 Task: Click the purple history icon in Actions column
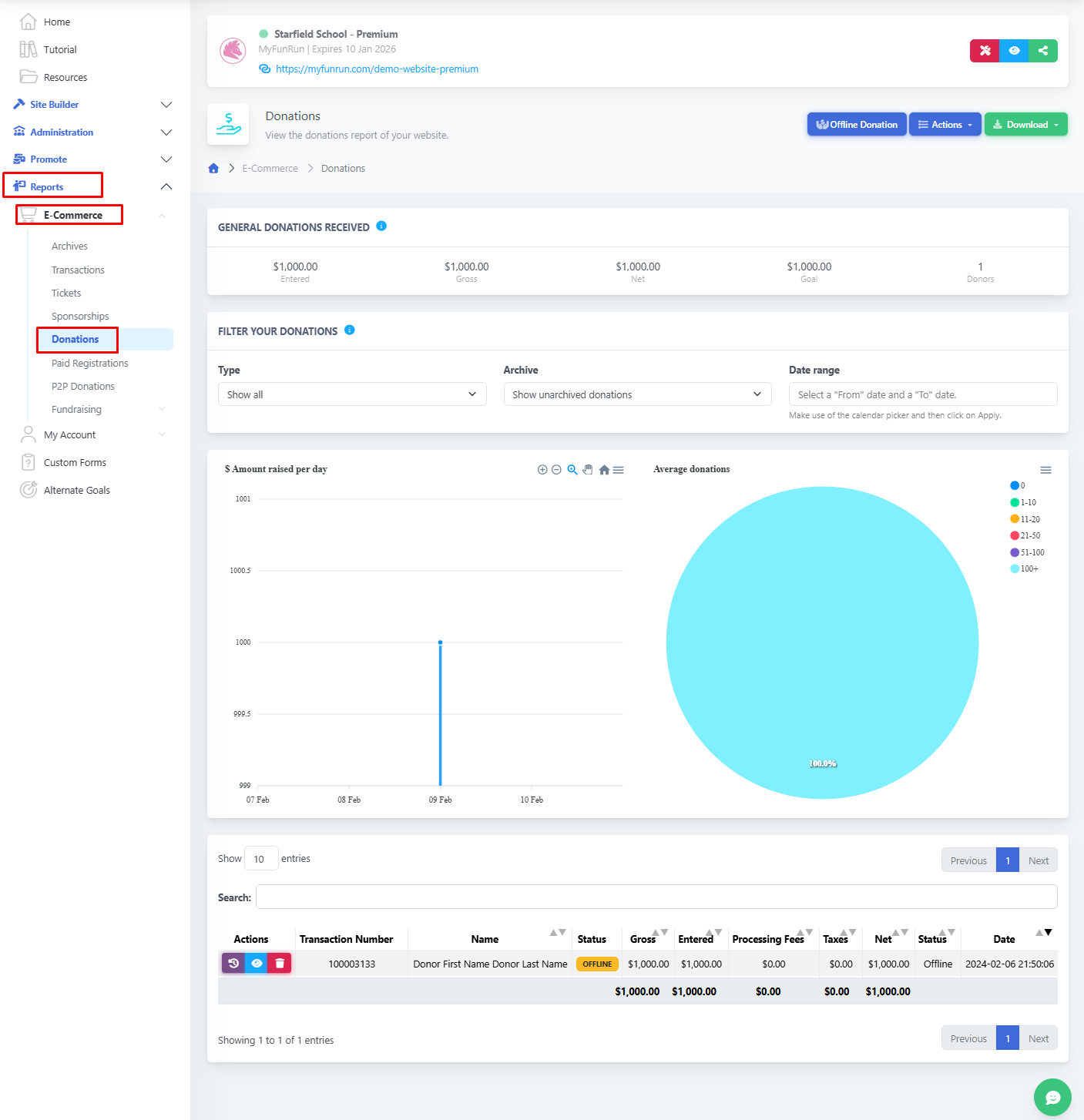click(x=233, y=963)
